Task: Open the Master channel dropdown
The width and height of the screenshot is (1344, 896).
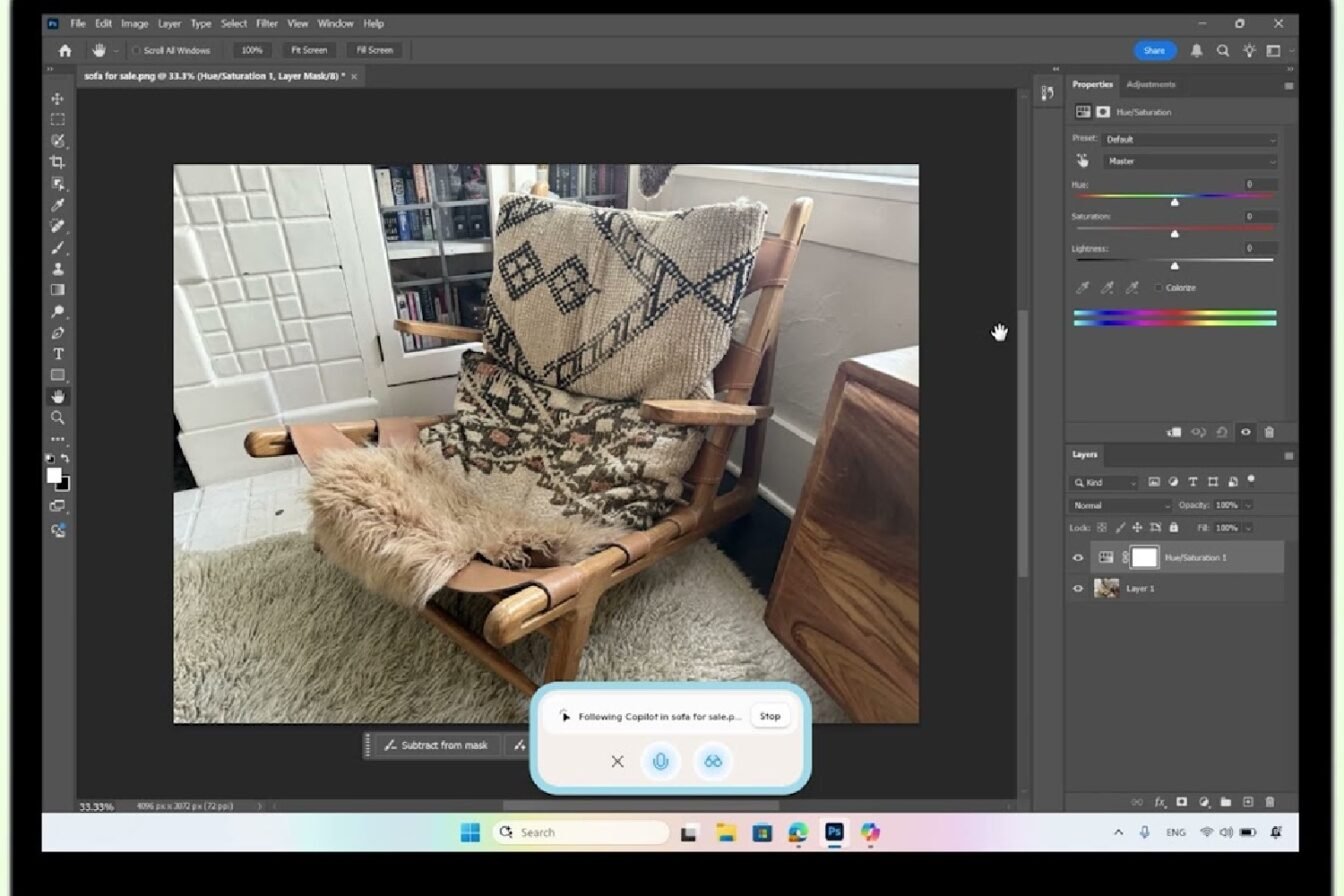Action: click(1190, 161)
